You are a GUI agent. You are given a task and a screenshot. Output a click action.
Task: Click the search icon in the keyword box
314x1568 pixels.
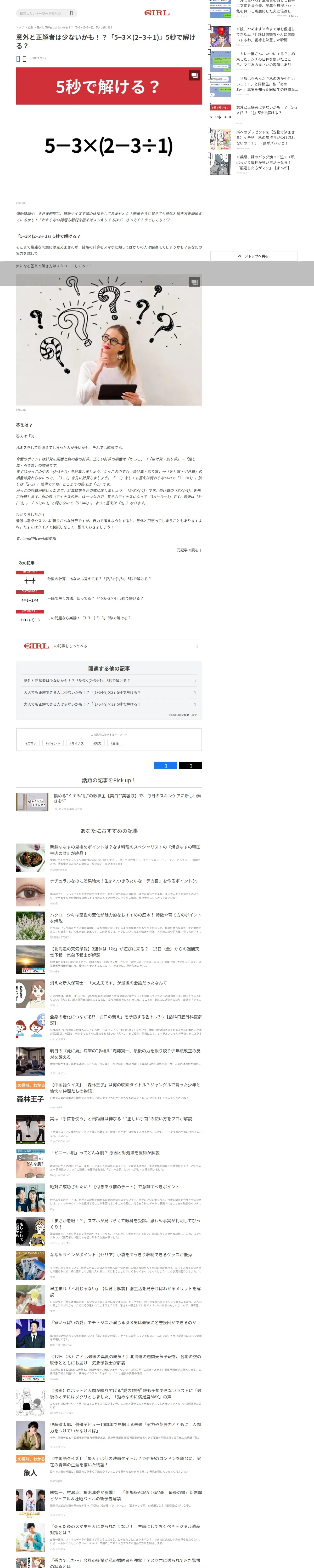71,13
